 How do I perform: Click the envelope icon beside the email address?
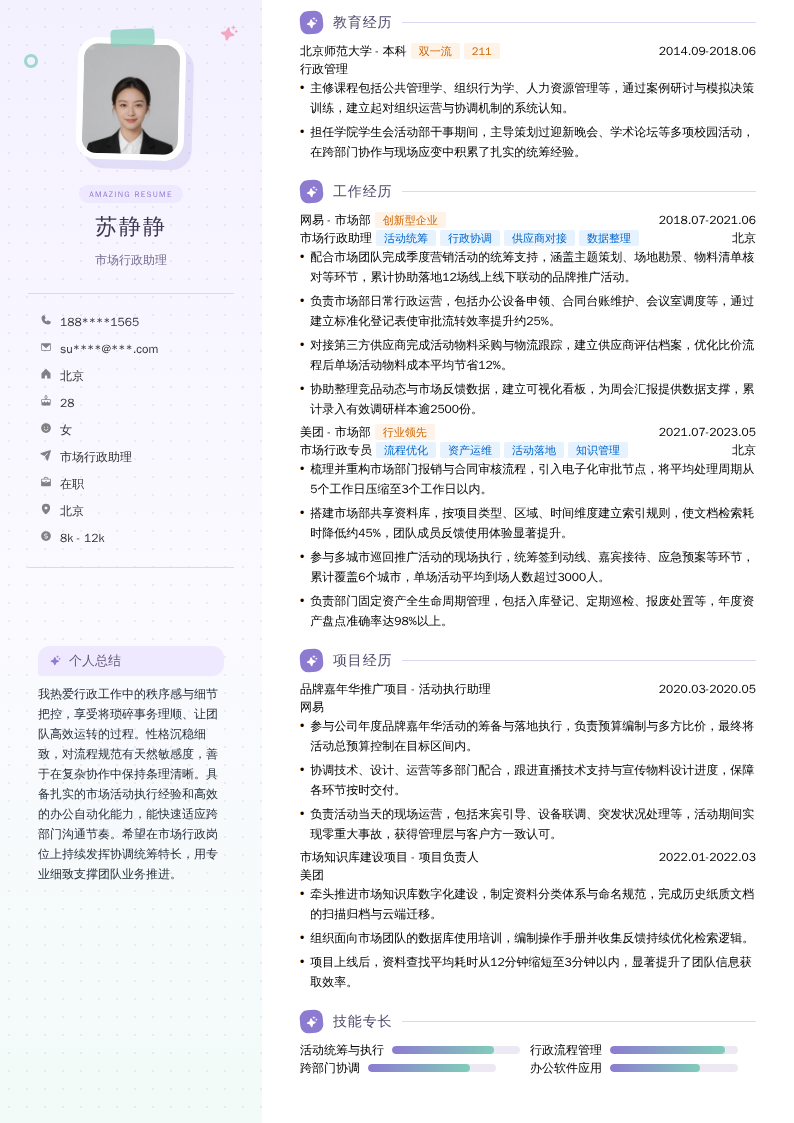tap(46, 347)
